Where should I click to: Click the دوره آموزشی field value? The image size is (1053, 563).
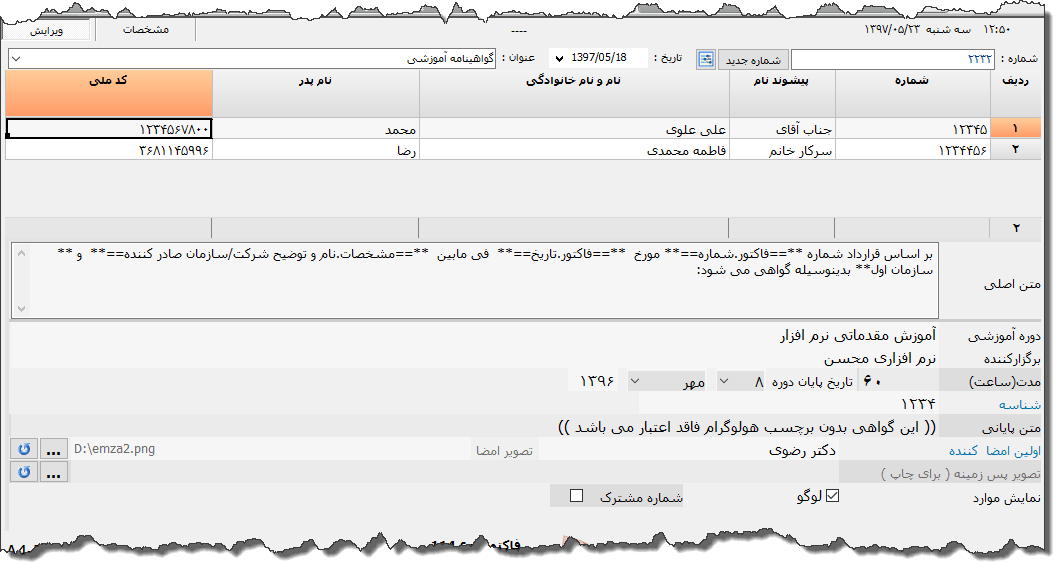(x=474, y=335)
